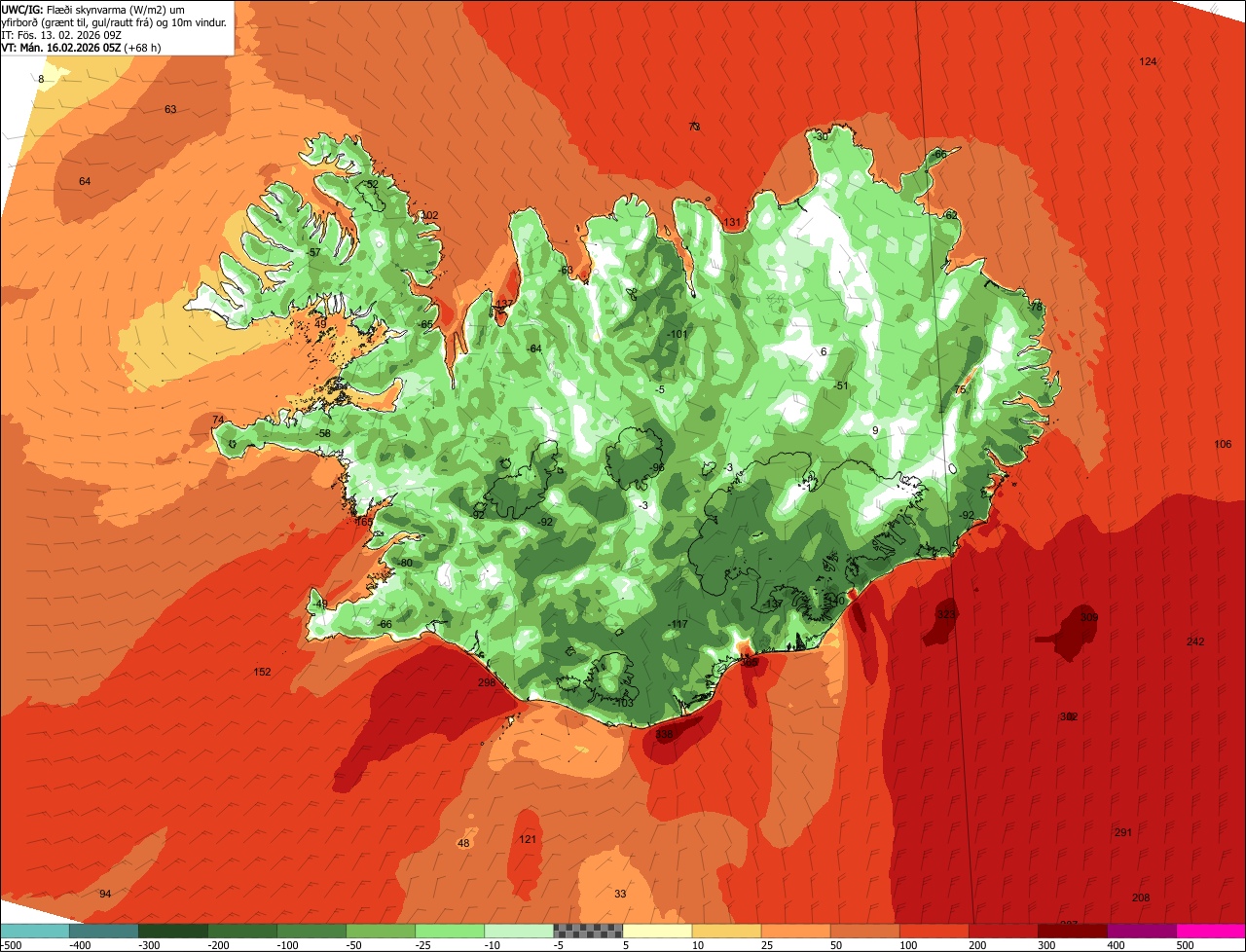Click the '-80' value in southwest Iceland
The height and width of the screenshot is (952, 1246).
(x=405, y=564)
